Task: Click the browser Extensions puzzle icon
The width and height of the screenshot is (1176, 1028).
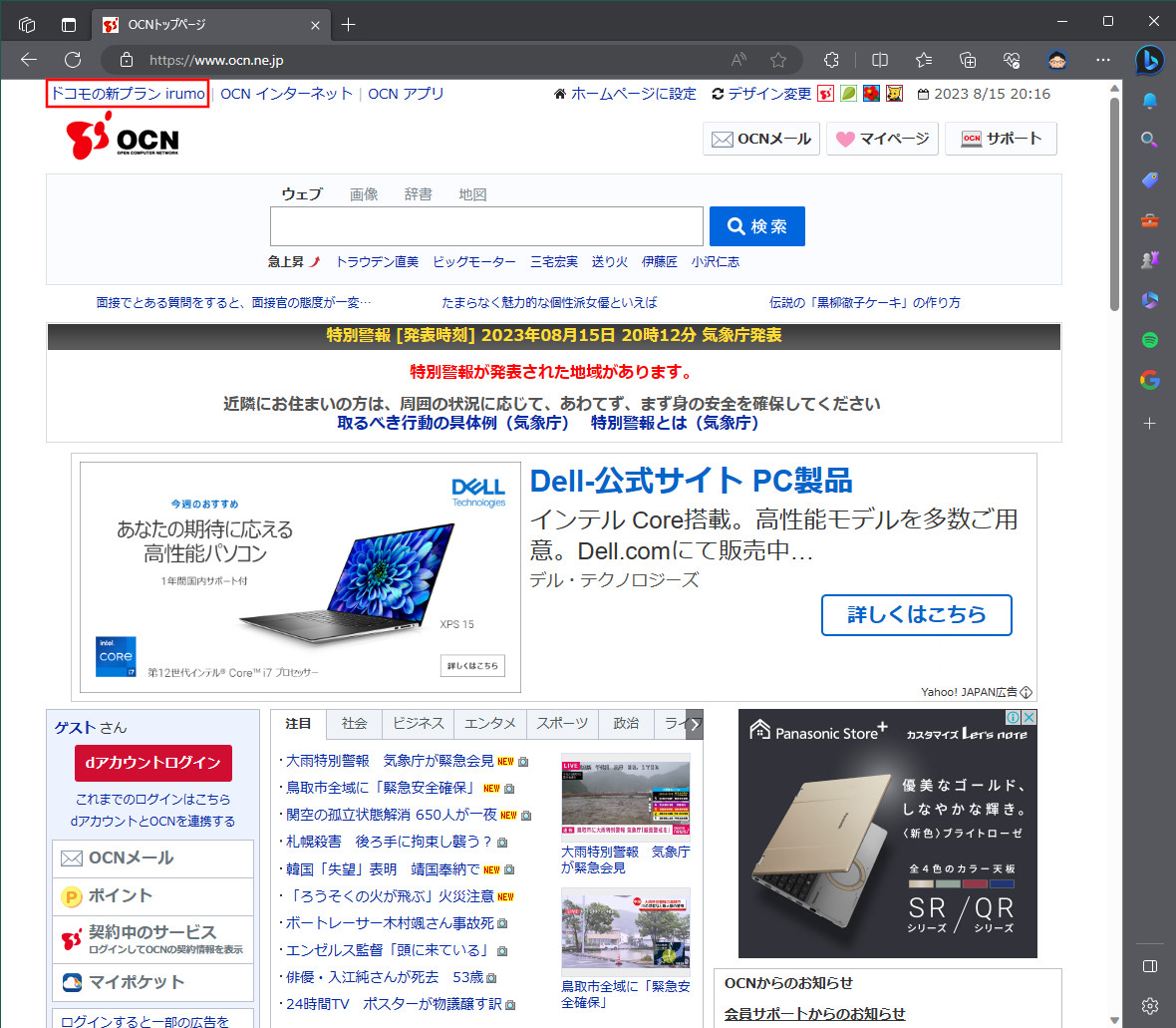Action: (x=832, y=60)
